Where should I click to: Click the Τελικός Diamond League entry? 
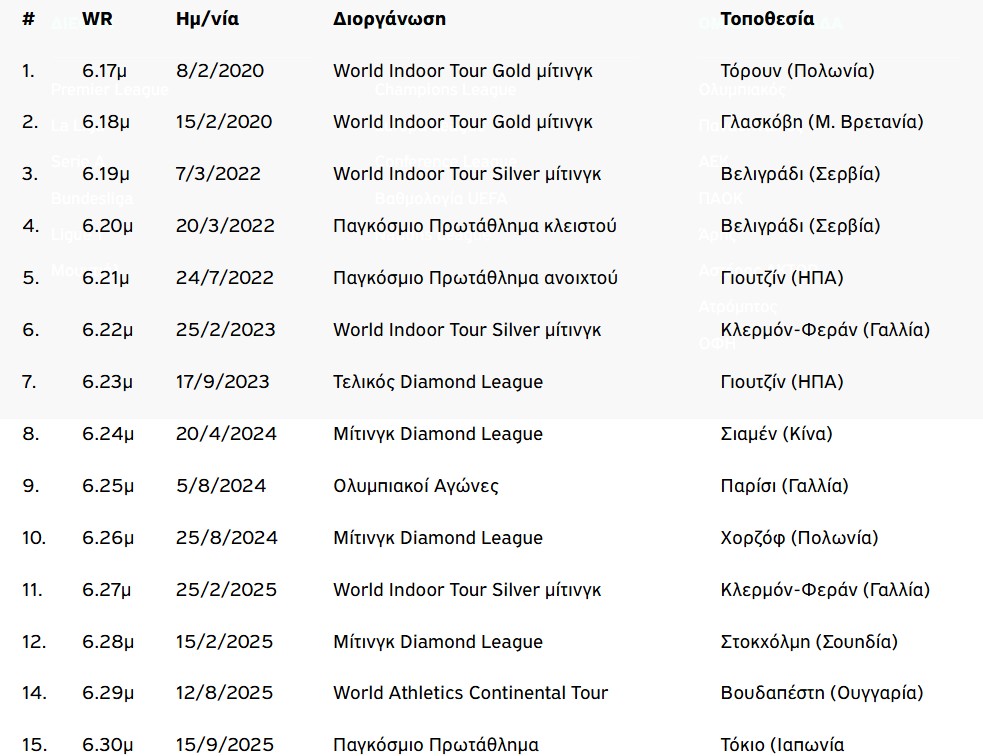coord(438,382)
